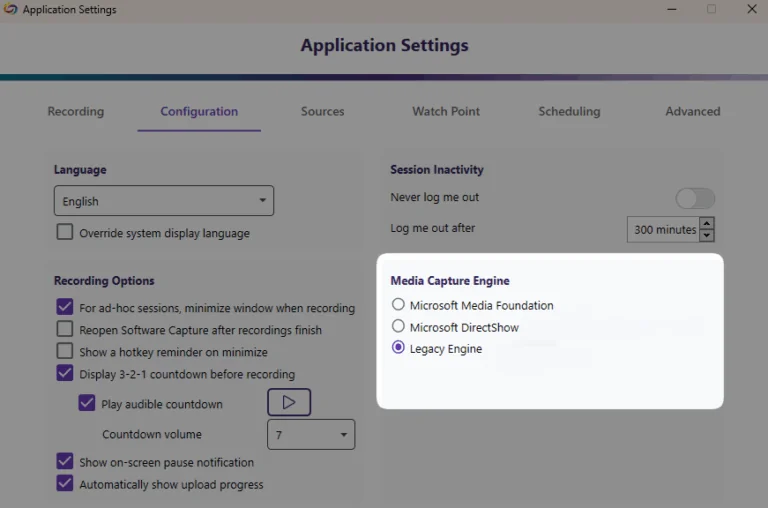Open the Sources tab
The image size is (768, 508).
pyautogui.click(x=322, y=112)
